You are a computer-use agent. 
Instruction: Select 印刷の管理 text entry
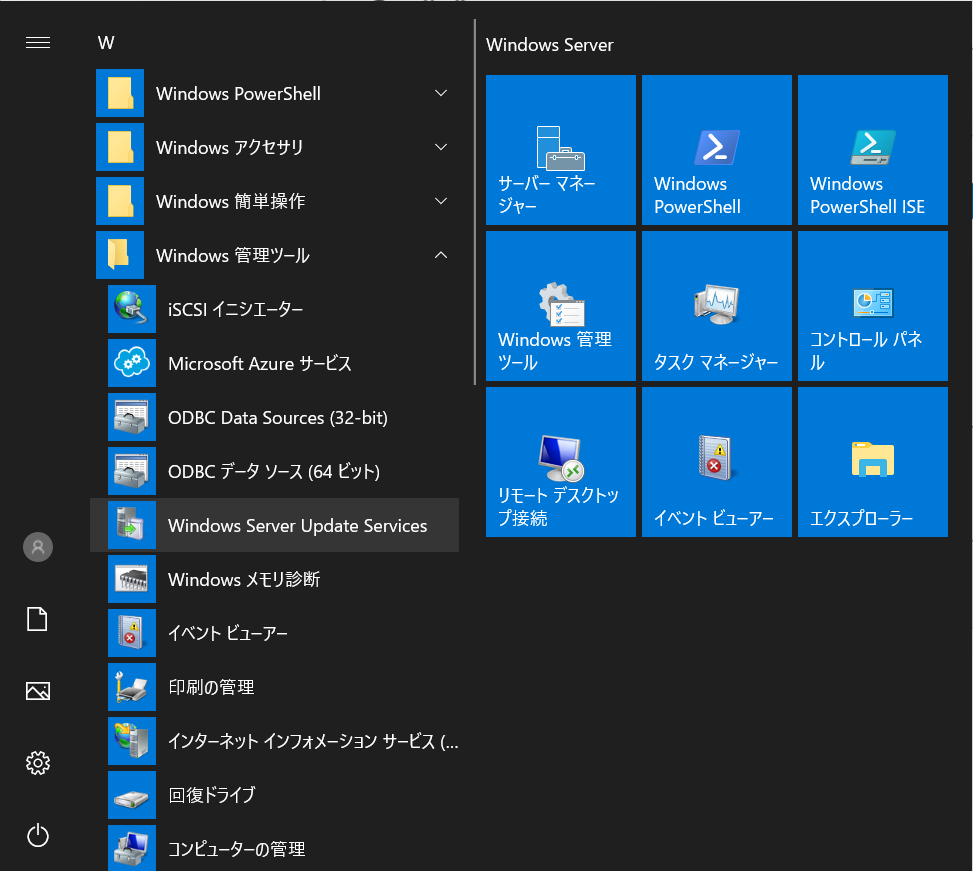click(x=211, y=687)
